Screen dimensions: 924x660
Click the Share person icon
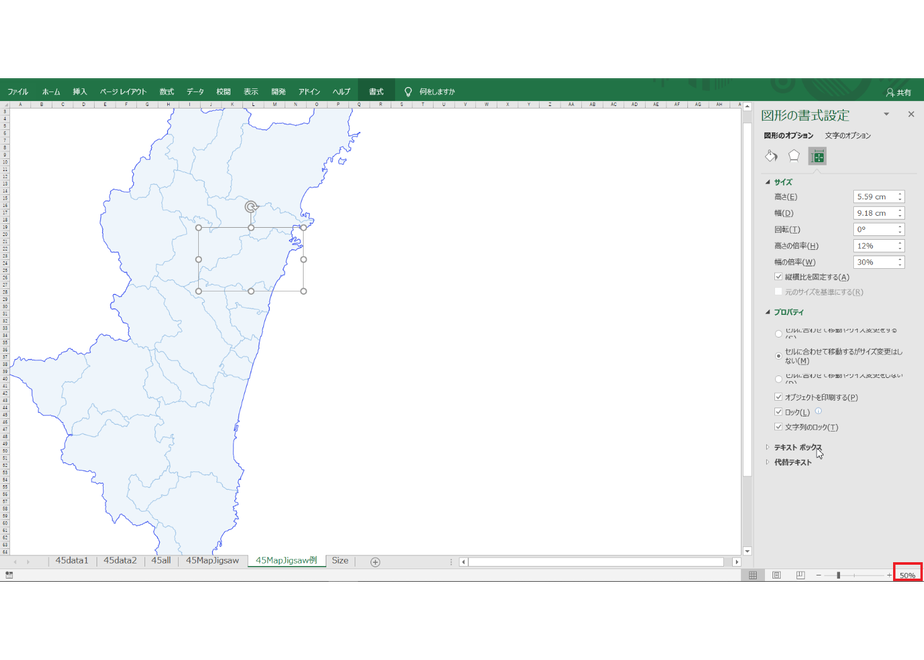pos(890,93)
